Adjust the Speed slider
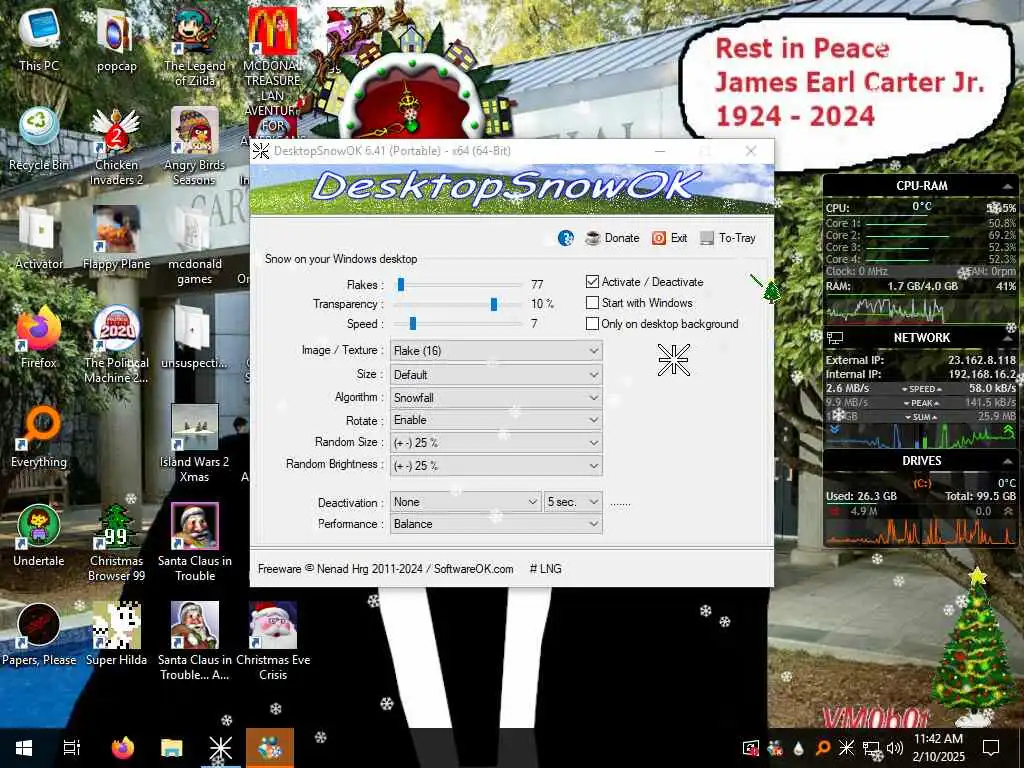The image size is (1024, 768). coord(459,324)
